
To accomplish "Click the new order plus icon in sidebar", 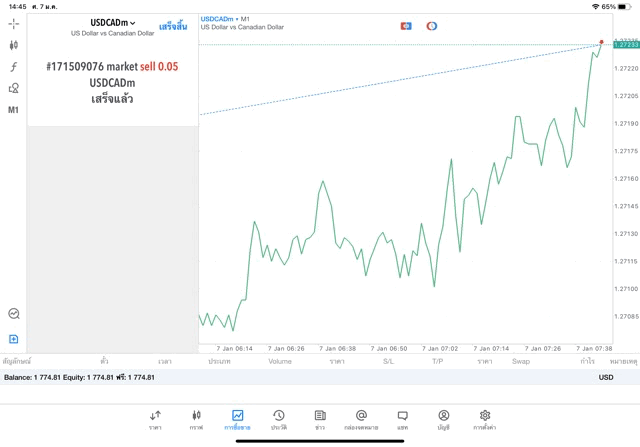I will [x=13, y=339].
